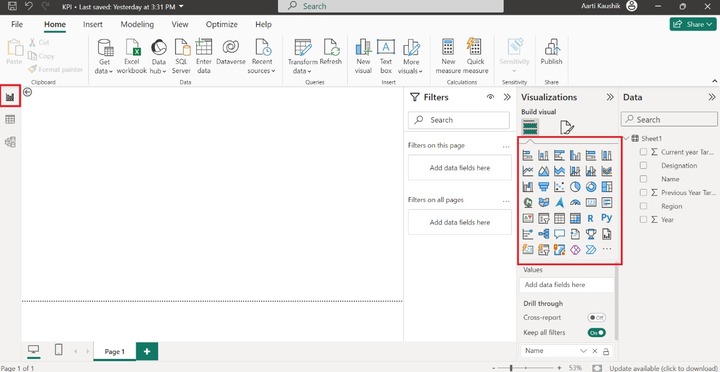Click Publish in Share group
The width and height of the screenshot is (720, 372).
551,52
